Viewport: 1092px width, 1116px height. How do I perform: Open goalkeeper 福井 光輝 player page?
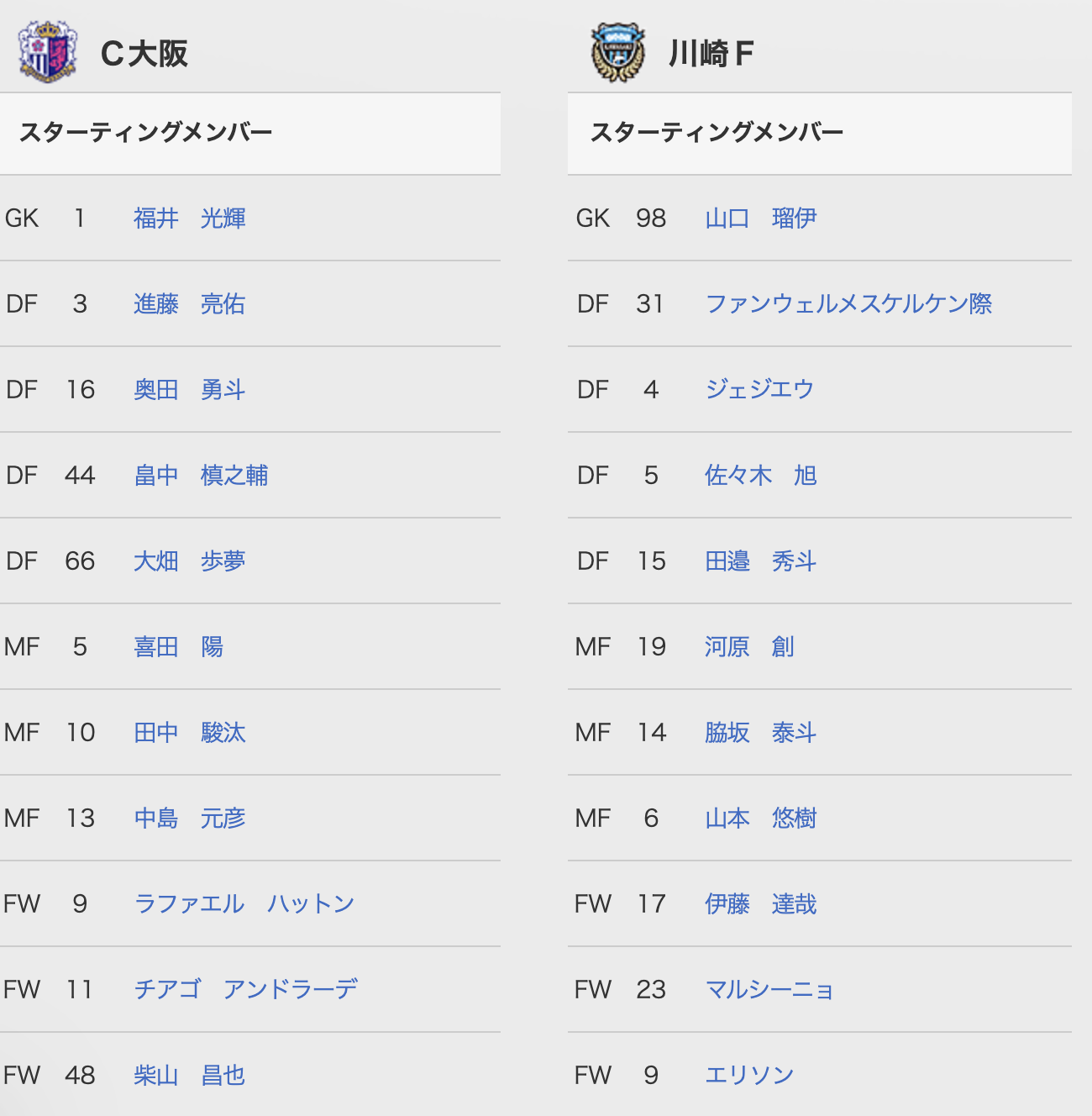[x=190, y=218]
